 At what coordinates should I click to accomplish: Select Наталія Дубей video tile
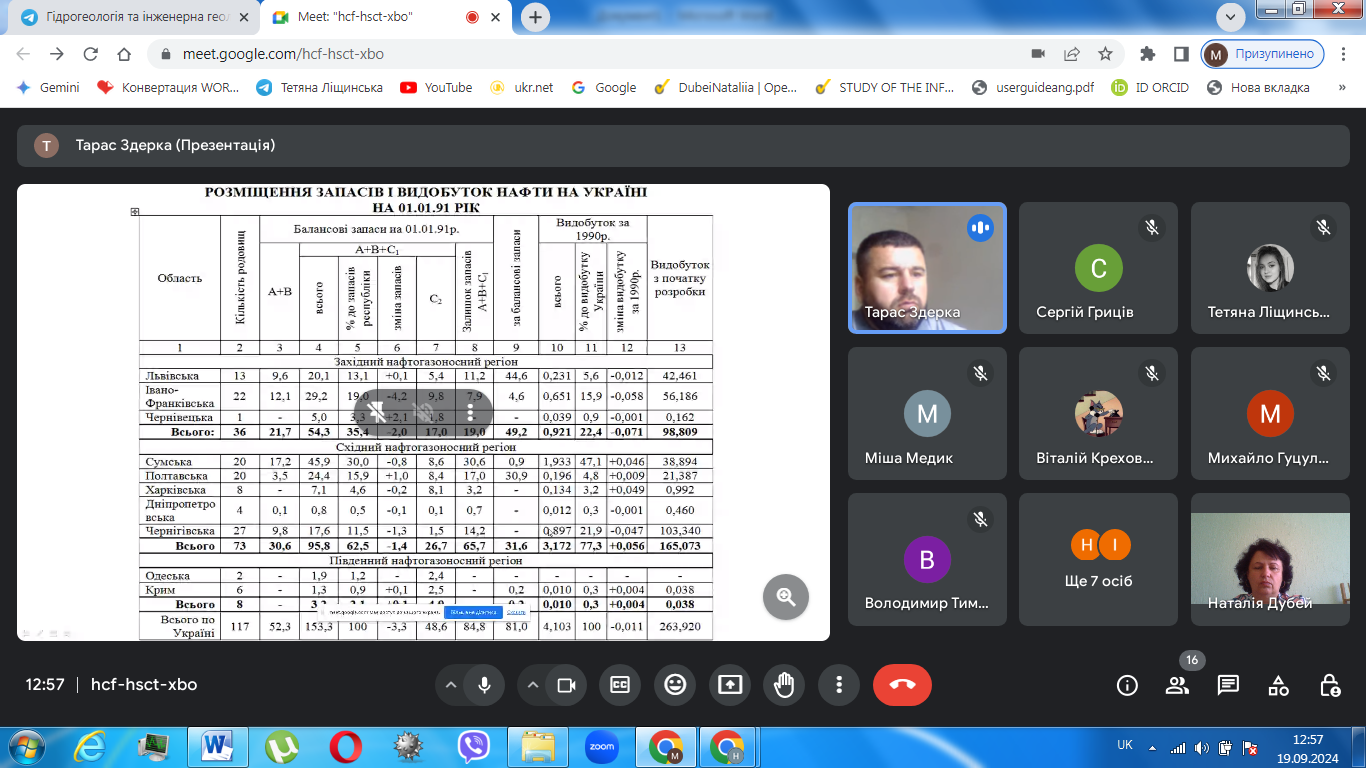pos(1269,567)
